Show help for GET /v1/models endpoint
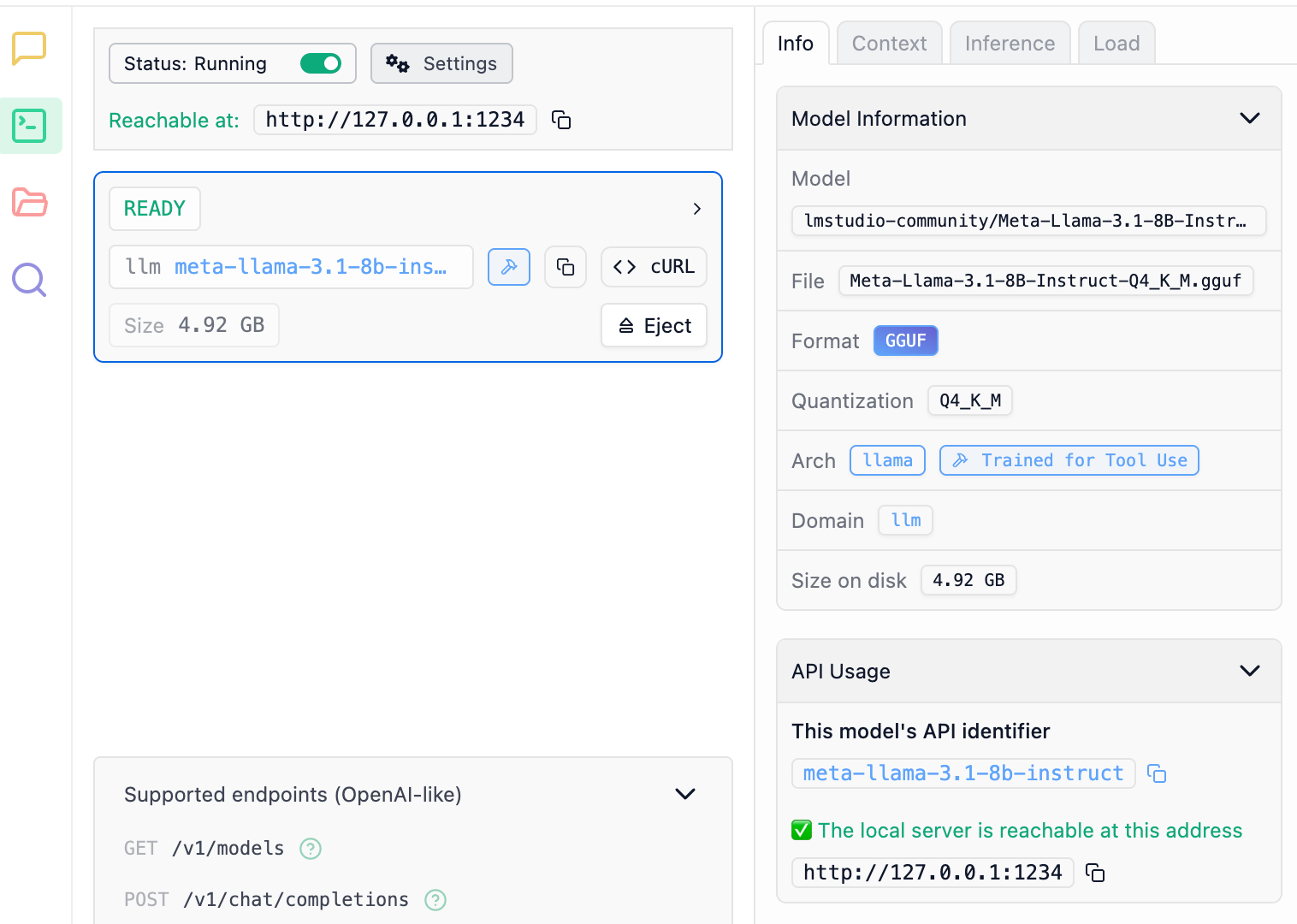This screenshot has height=924, width=1297. point(311,849)
